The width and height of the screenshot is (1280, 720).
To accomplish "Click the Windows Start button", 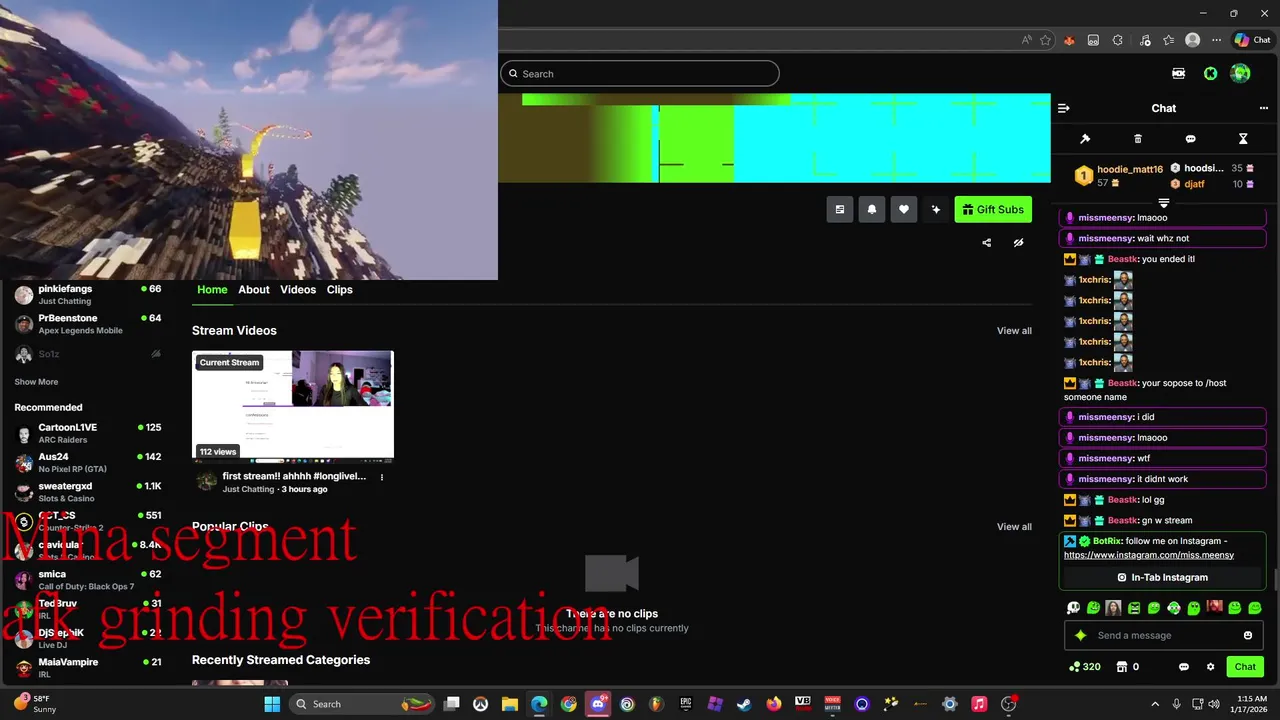I will point(272,704).
